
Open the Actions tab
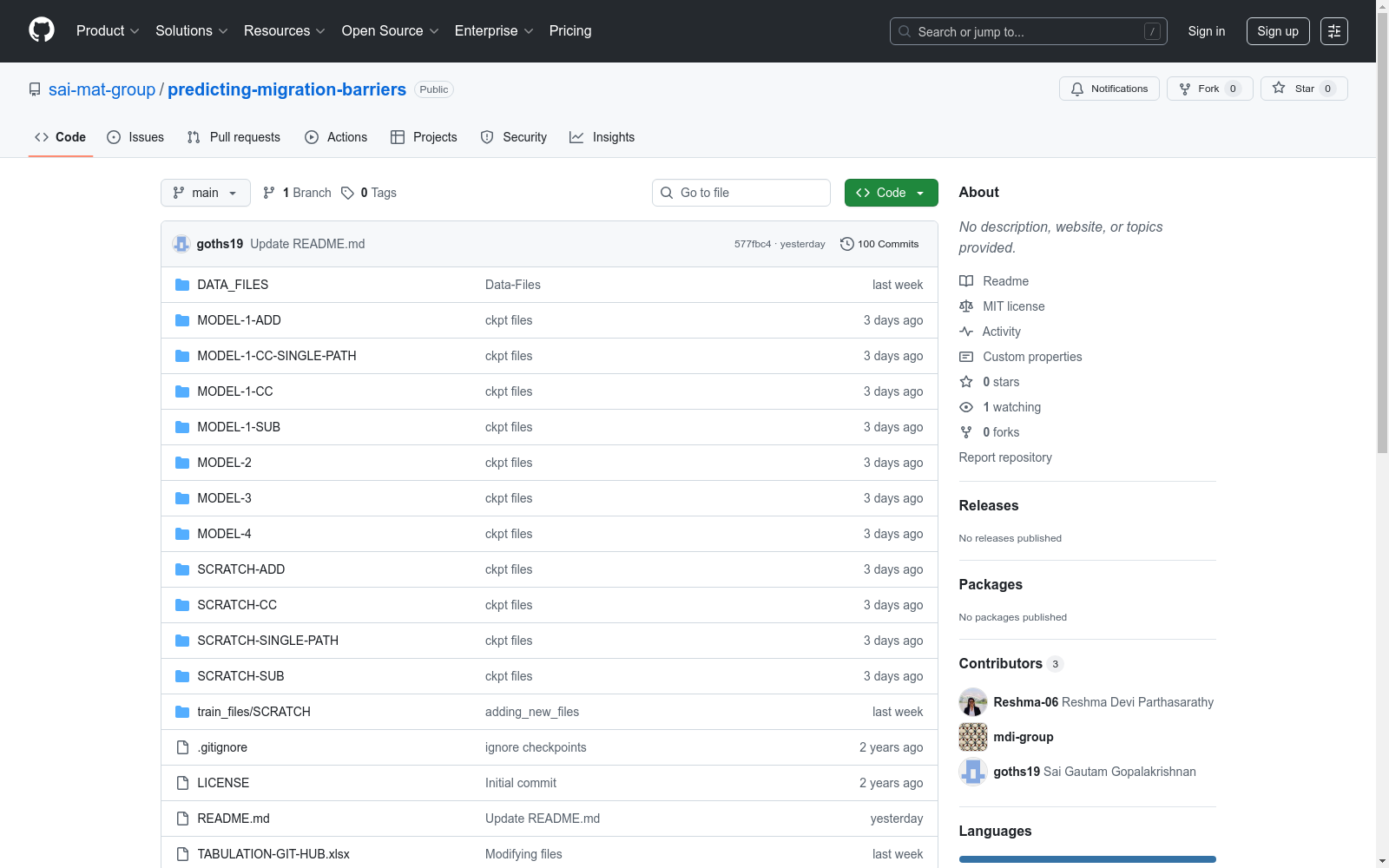pyautogui.click(x=336, y=137)
